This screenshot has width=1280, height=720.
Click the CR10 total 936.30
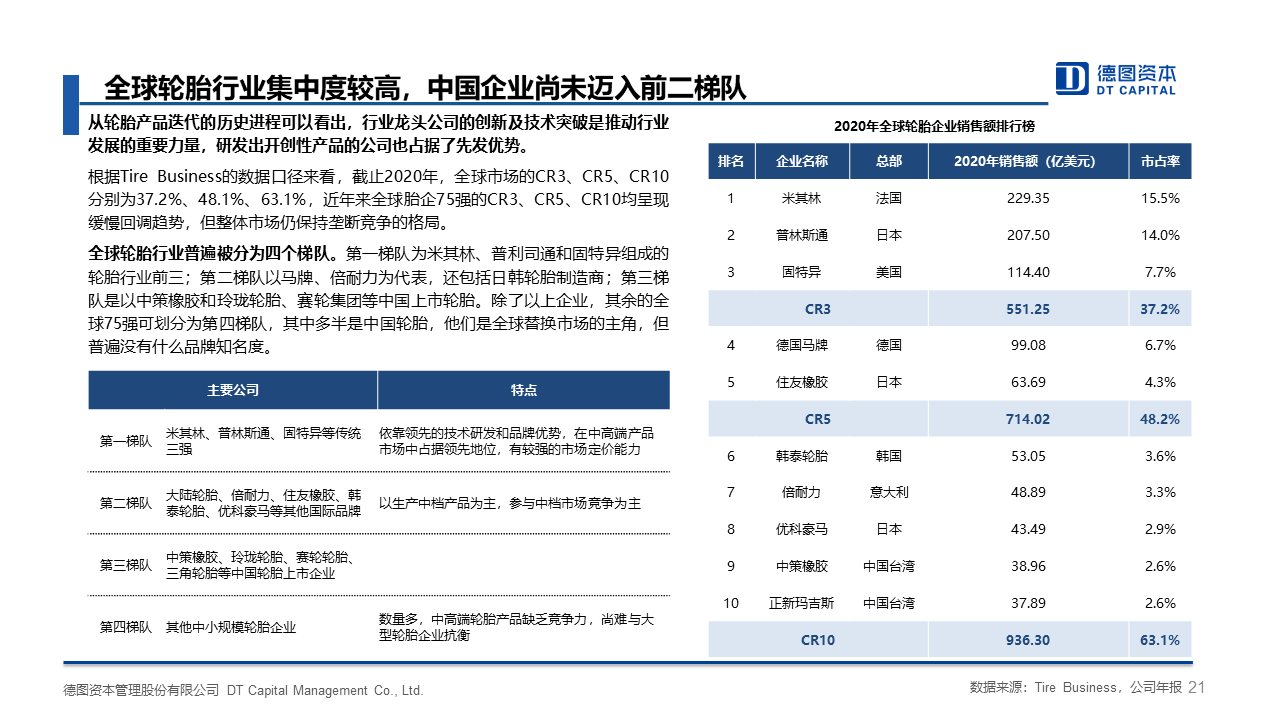pos(1029,640)
